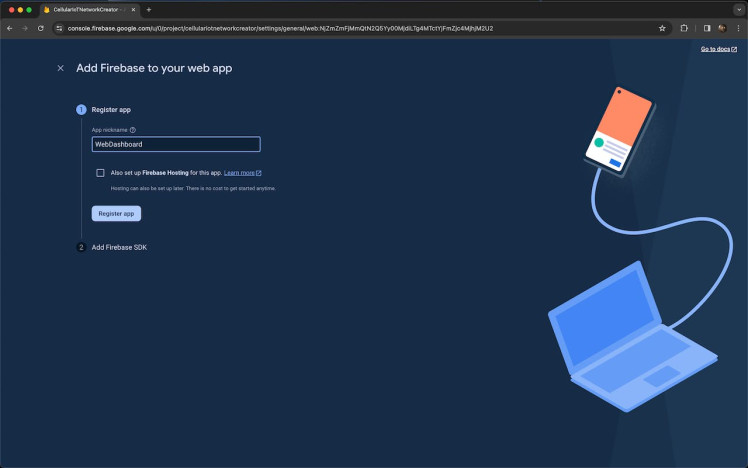
Task: Select the CellularIoTNetworkCreator browser tab
Action: [89, 10]
